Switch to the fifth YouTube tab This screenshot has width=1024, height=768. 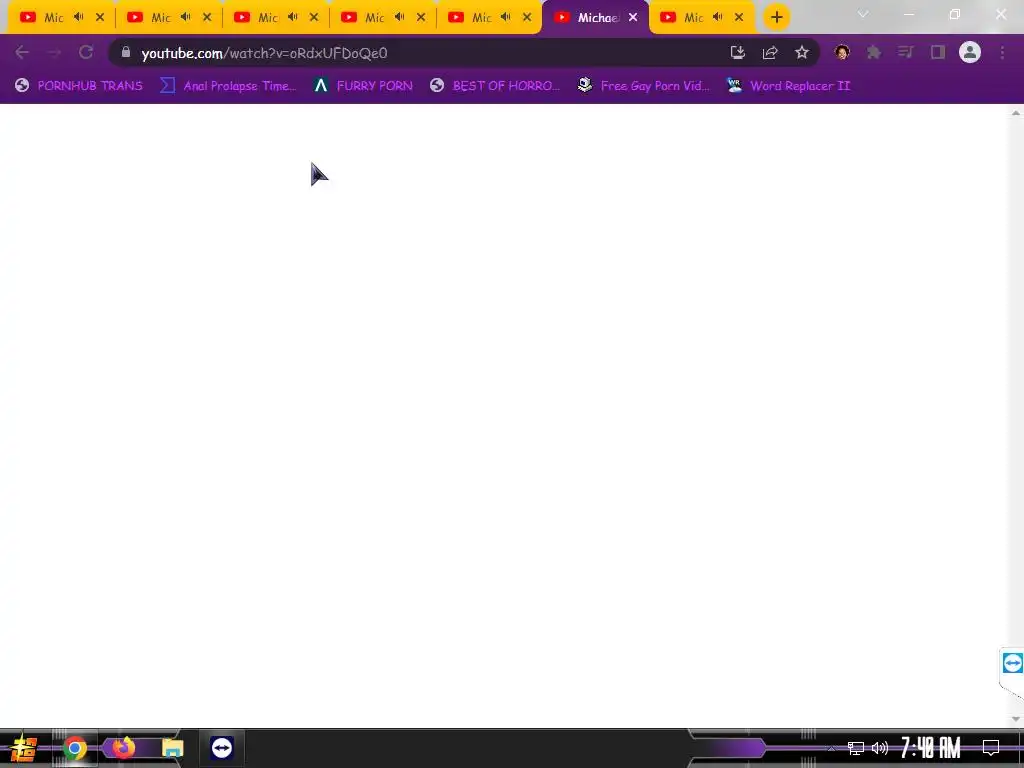[488, 18]
